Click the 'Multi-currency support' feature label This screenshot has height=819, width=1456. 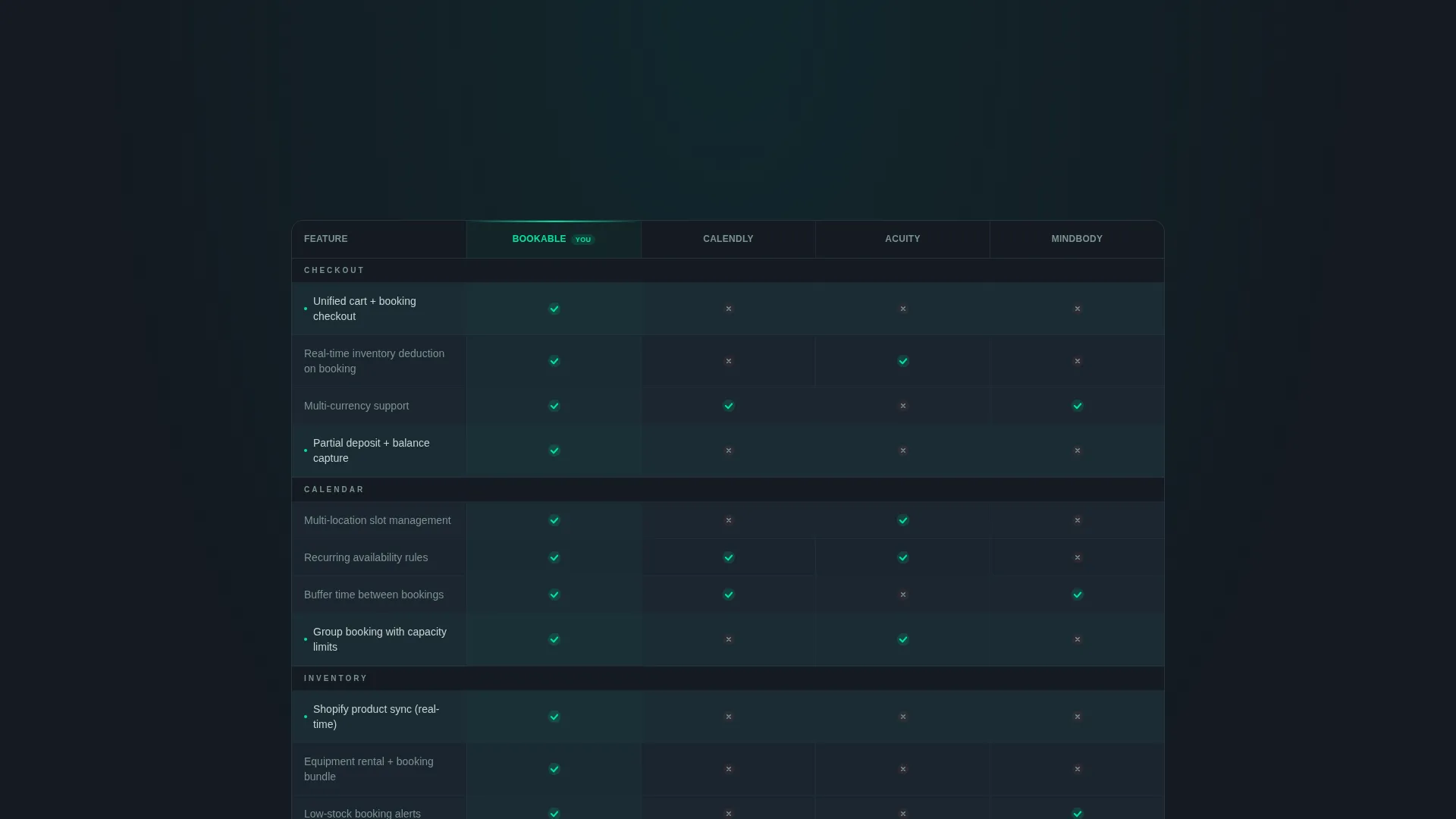[356, 406]
